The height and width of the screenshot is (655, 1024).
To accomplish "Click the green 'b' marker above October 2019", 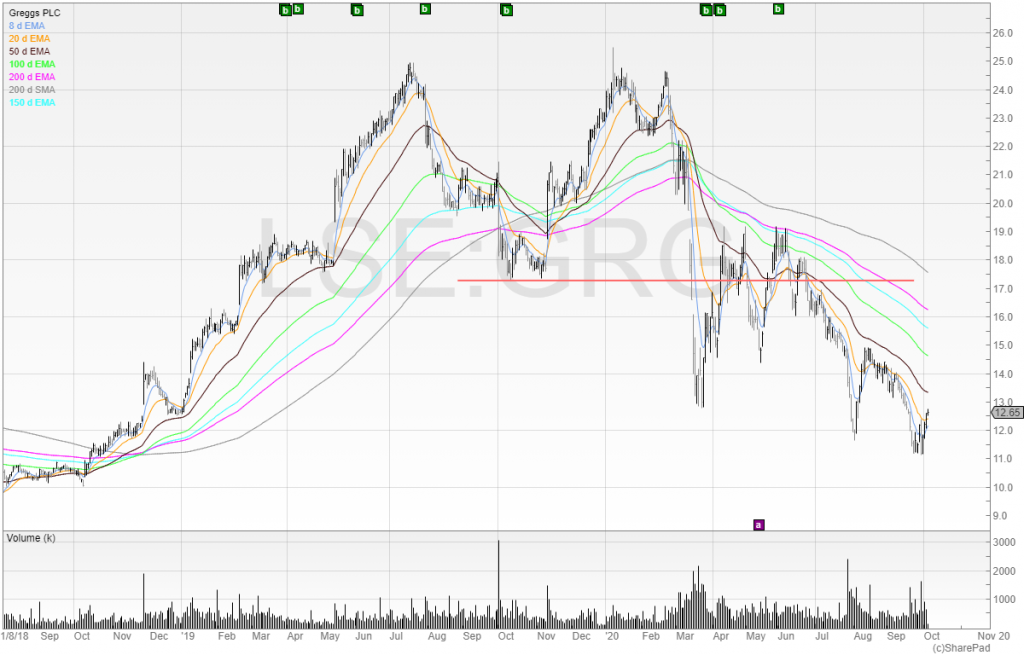I will point(506,10).
